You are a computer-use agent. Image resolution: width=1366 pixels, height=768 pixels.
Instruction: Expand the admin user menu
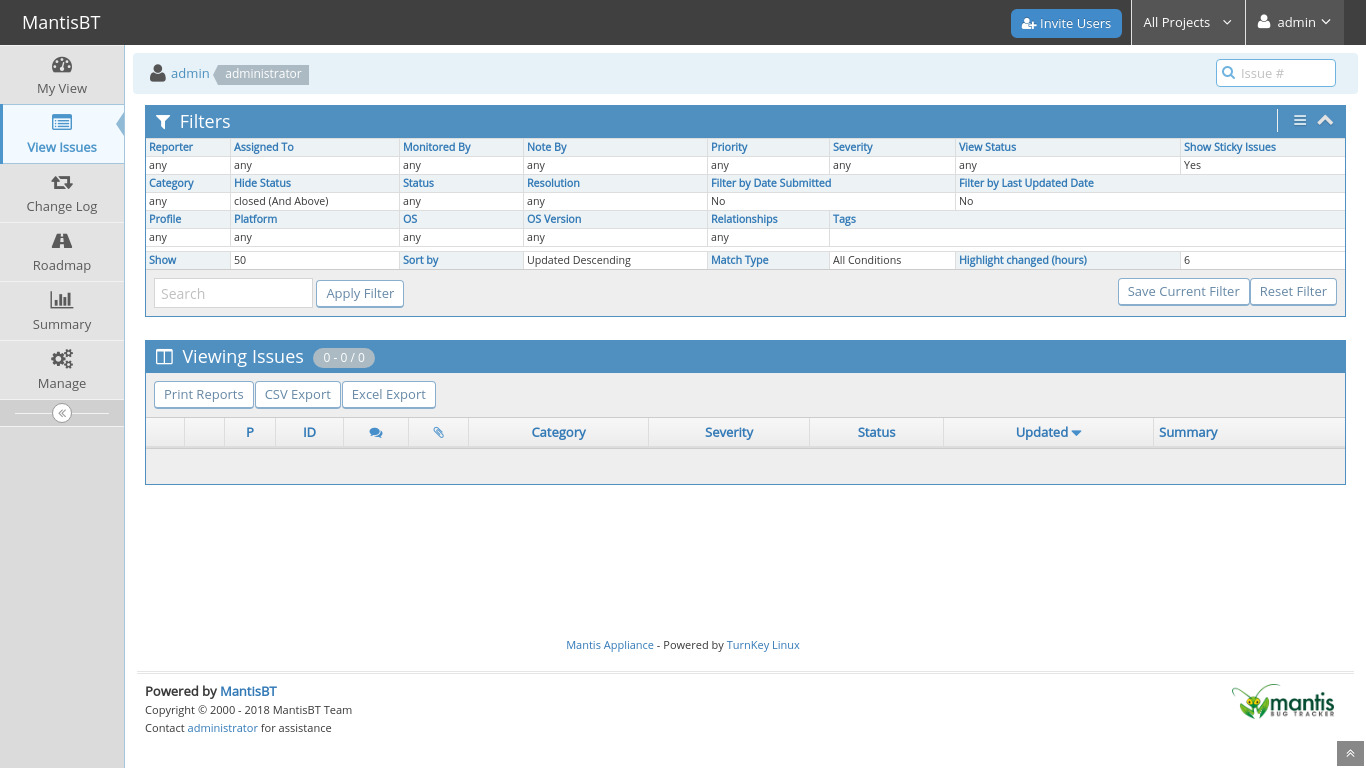click(x=1295, y=22)
